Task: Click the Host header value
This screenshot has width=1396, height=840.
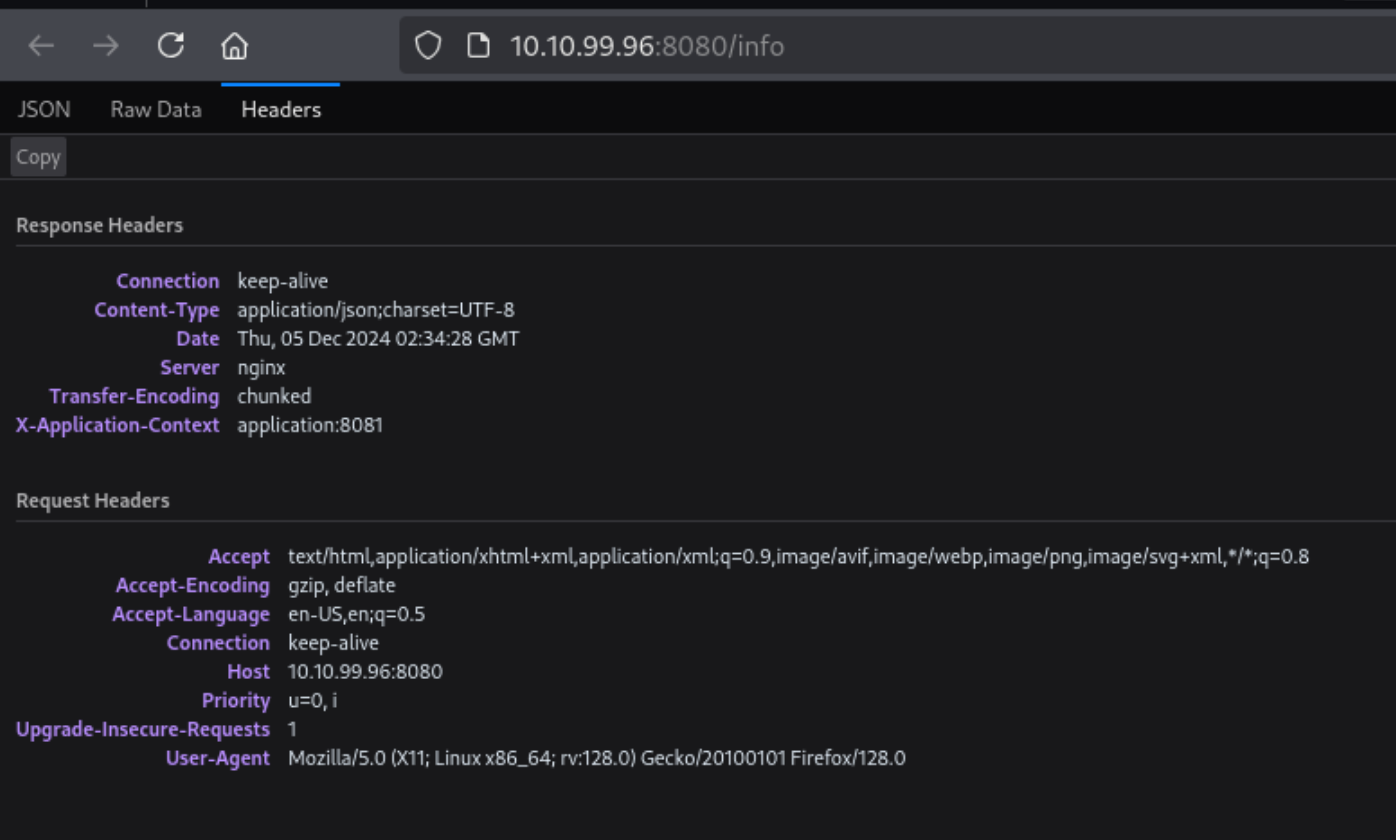Action: tap(365, 672)
